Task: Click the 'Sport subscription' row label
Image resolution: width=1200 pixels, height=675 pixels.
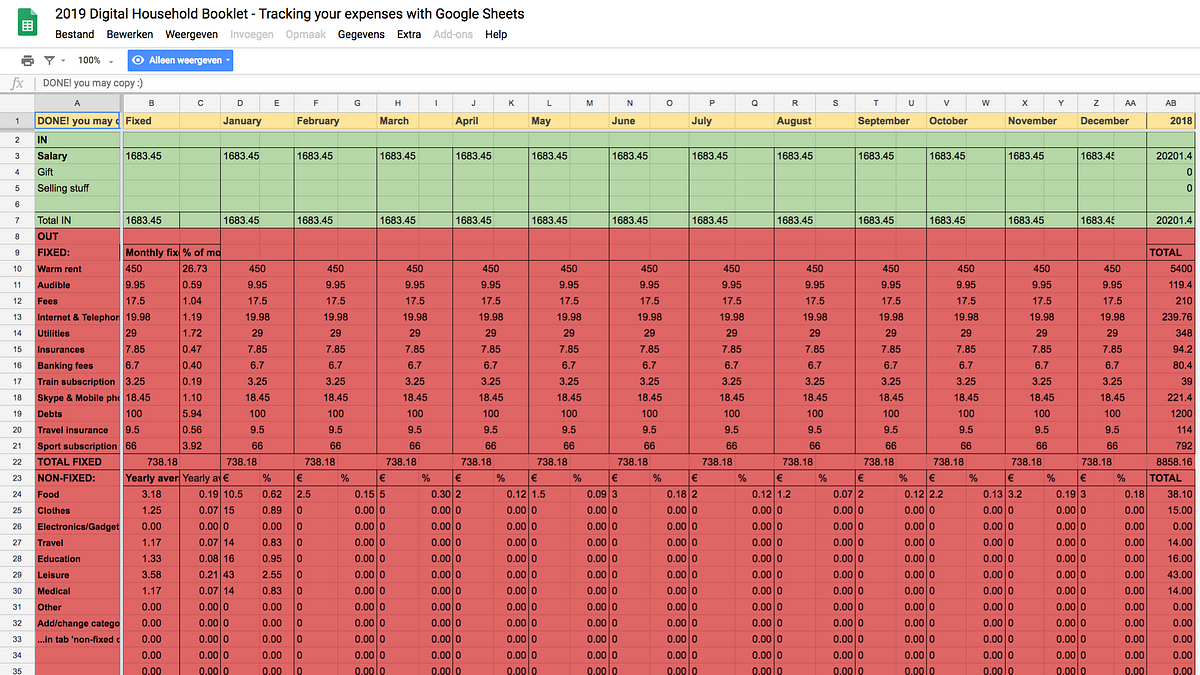Action: 77,446
